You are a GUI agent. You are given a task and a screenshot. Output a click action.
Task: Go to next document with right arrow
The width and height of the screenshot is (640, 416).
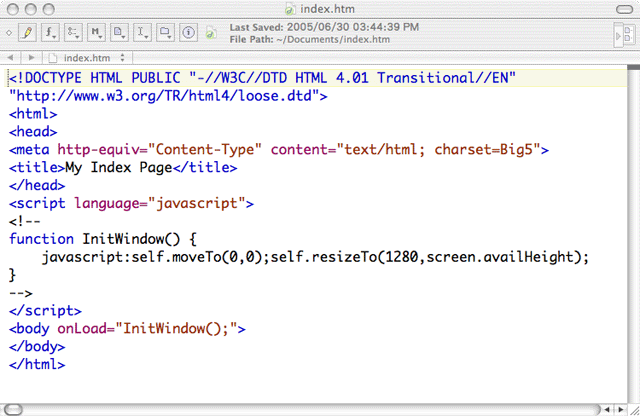tap(31, 58)
